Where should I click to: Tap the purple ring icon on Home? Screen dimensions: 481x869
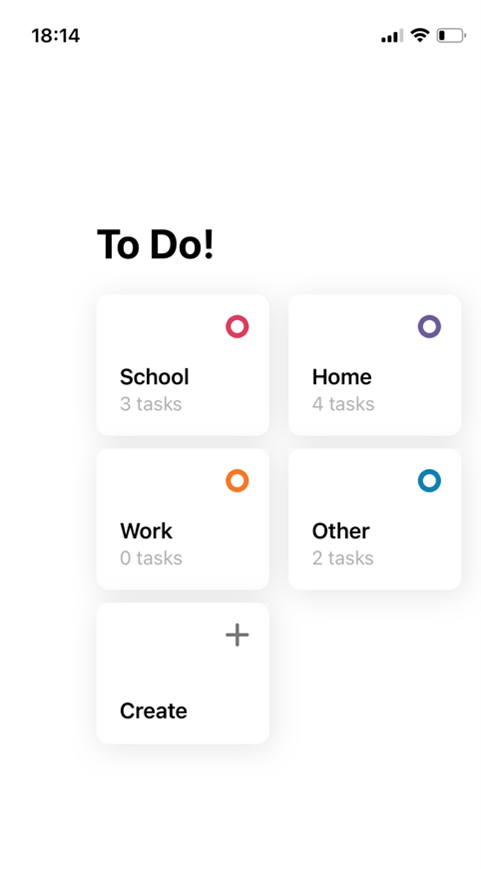[x=429, y=326]
